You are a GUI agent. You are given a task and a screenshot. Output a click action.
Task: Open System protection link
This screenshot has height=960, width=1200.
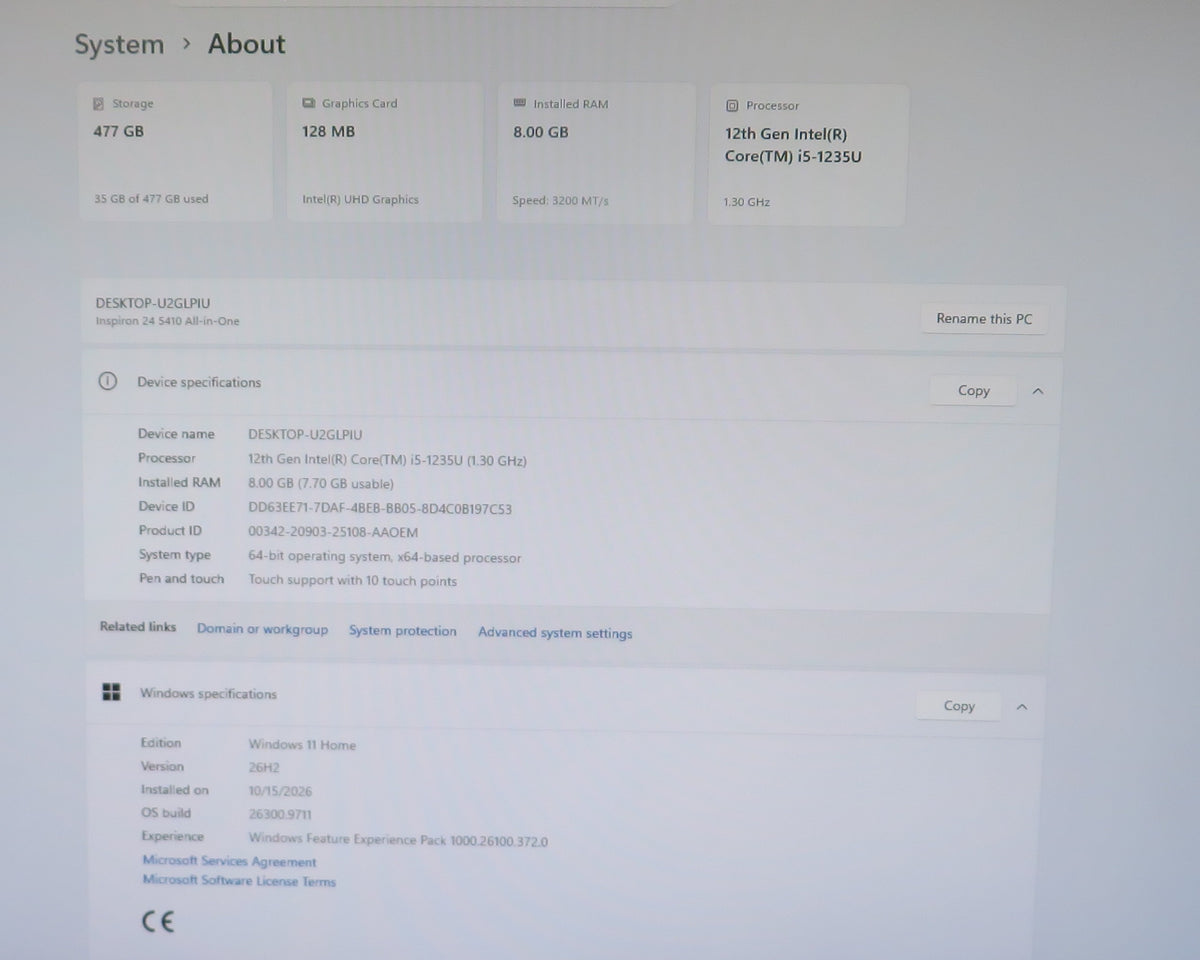pyautogui.click(x=402, y=631)
